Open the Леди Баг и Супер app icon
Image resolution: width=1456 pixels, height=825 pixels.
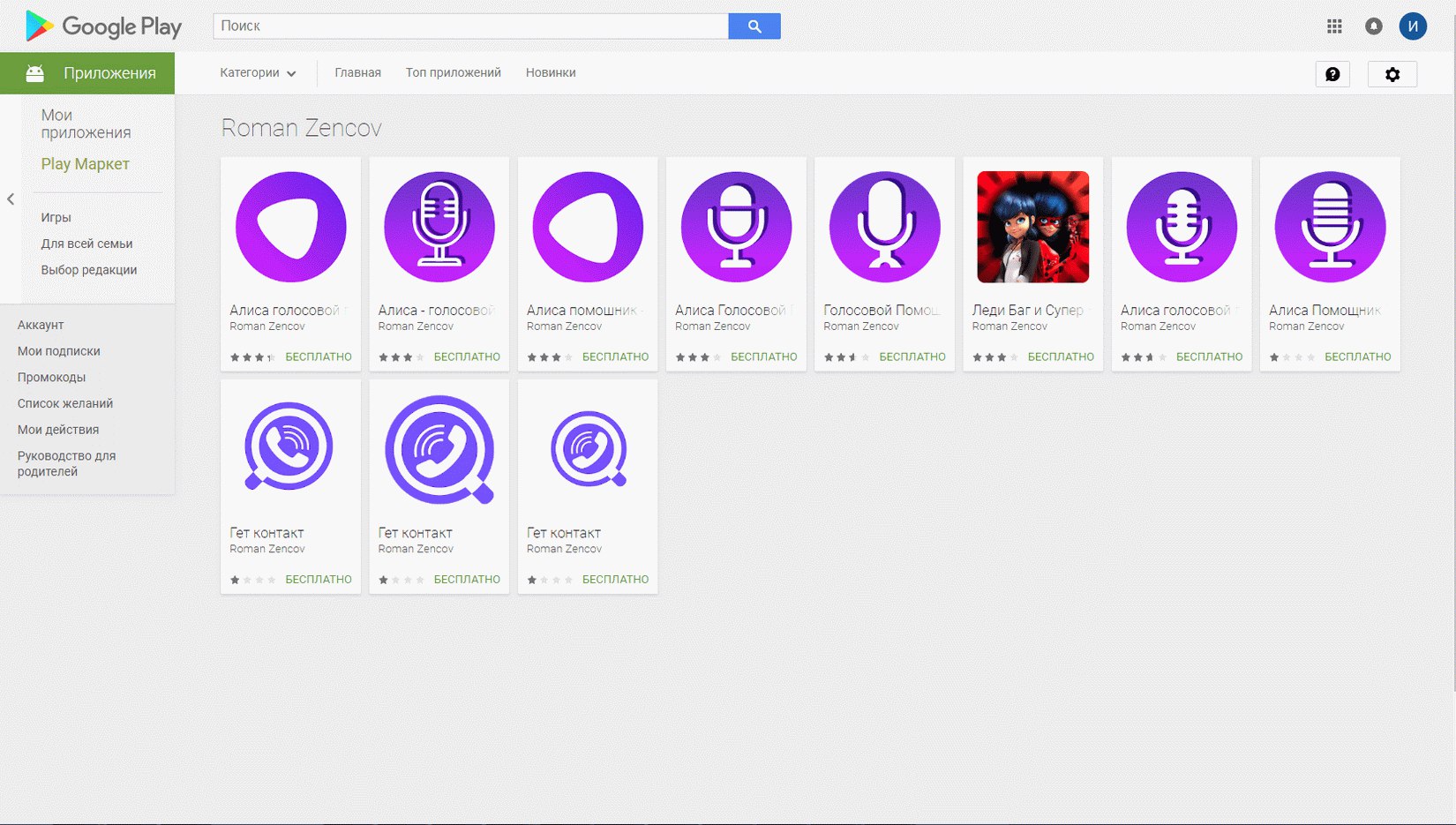point(1033,227)
